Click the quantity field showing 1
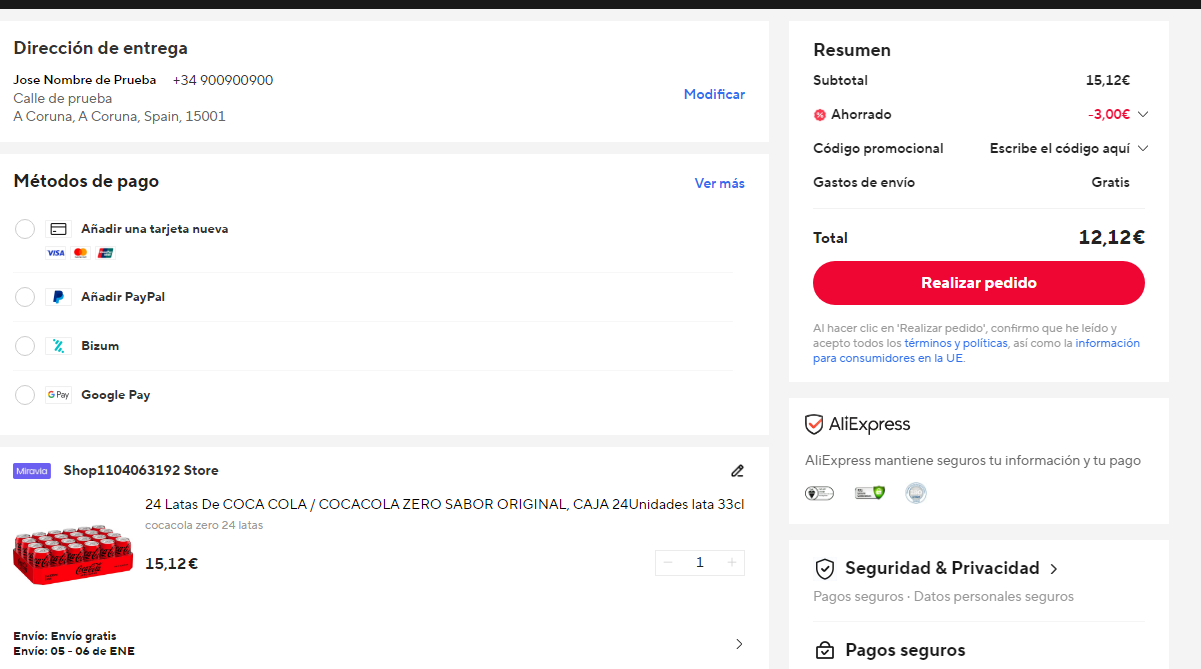 point(700,563)
